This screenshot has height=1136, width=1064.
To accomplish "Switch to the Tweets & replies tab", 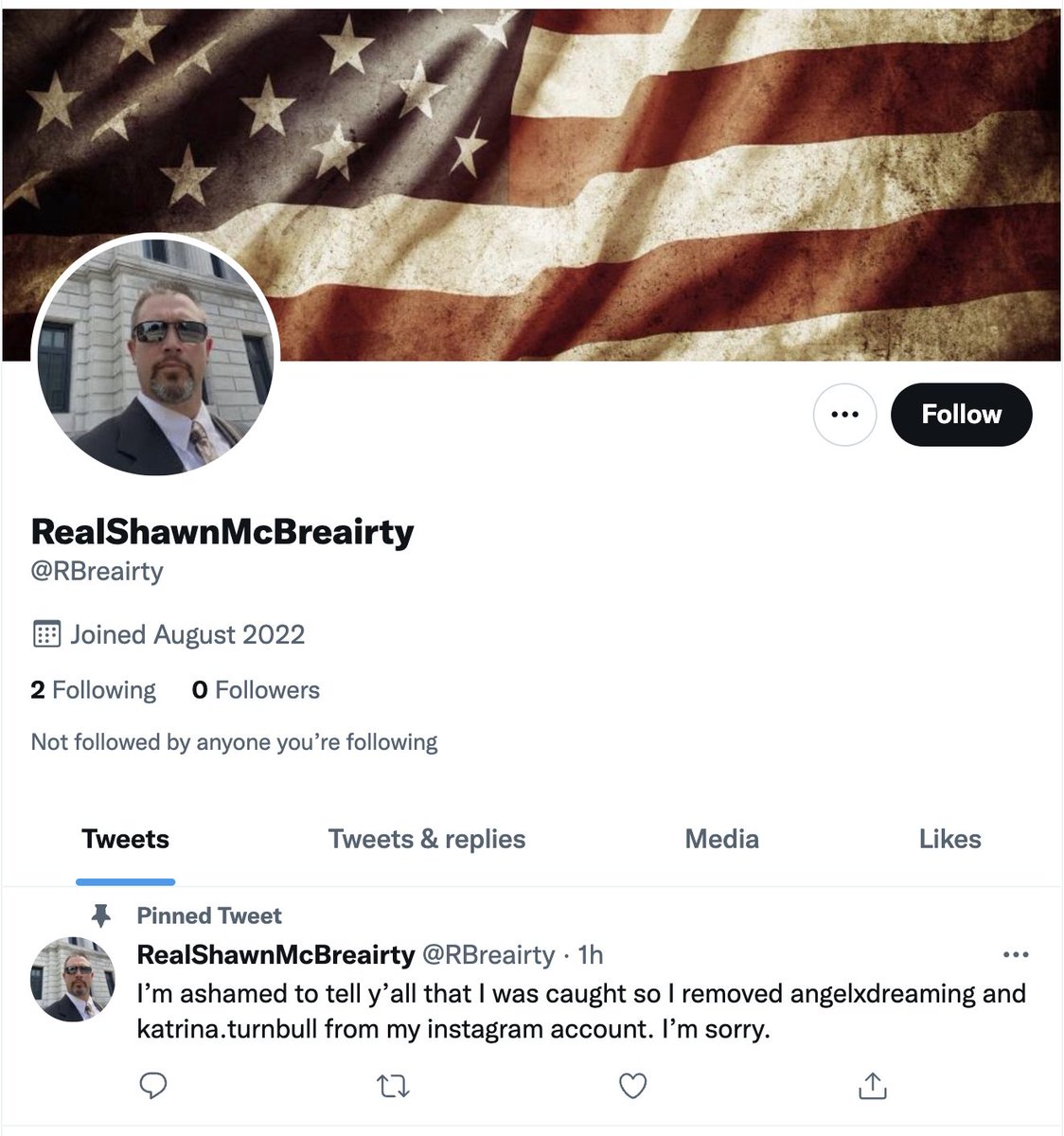I will coord(427,839).
